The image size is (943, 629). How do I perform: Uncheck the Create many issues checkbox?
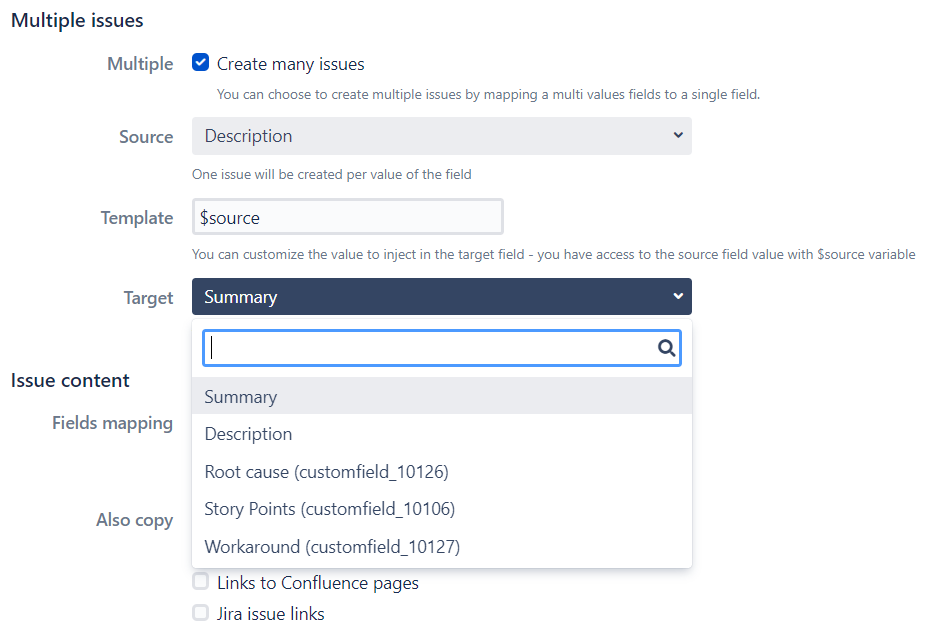(x=201, y=64)
